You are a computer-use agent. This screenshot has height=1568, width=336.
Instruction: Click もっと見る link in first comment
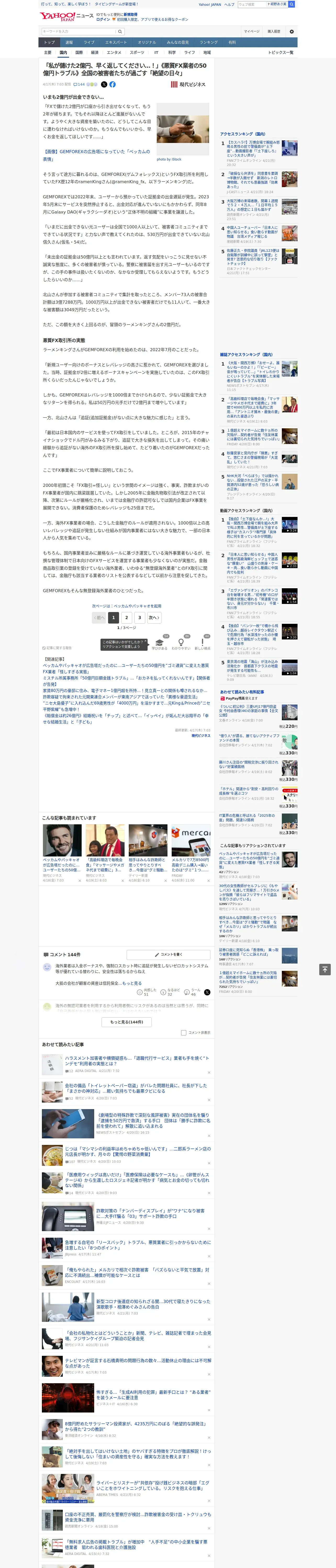pos(131,983)
